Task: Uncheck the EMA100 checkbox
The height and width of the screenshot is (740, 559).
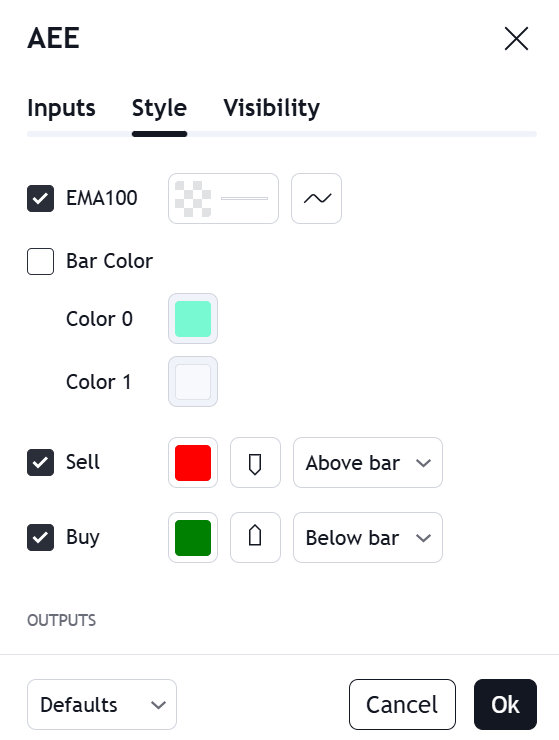Action: (x=41, y=198)
